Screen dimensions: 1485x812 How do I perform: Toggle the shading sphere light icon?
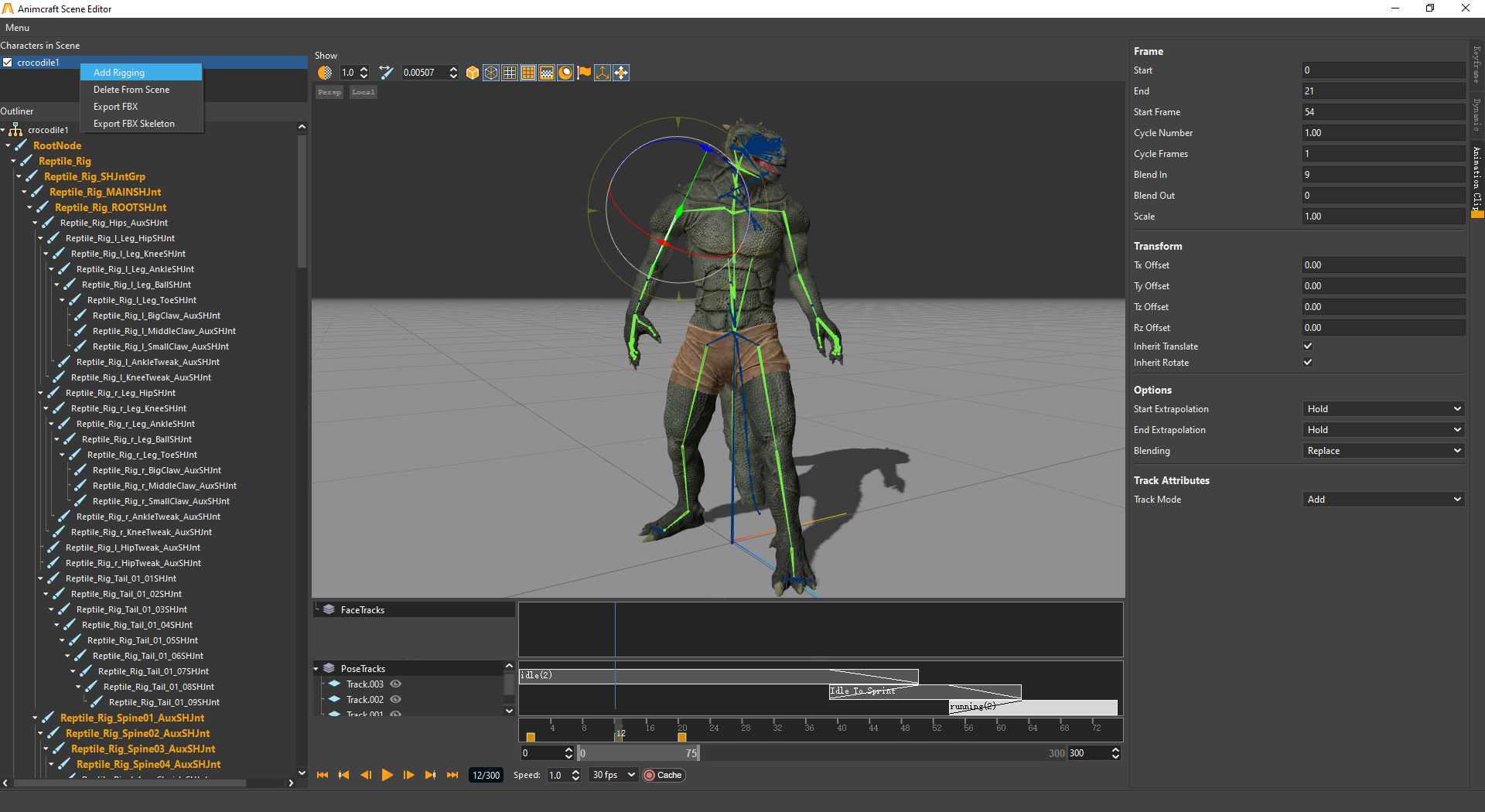coord(565,73)
